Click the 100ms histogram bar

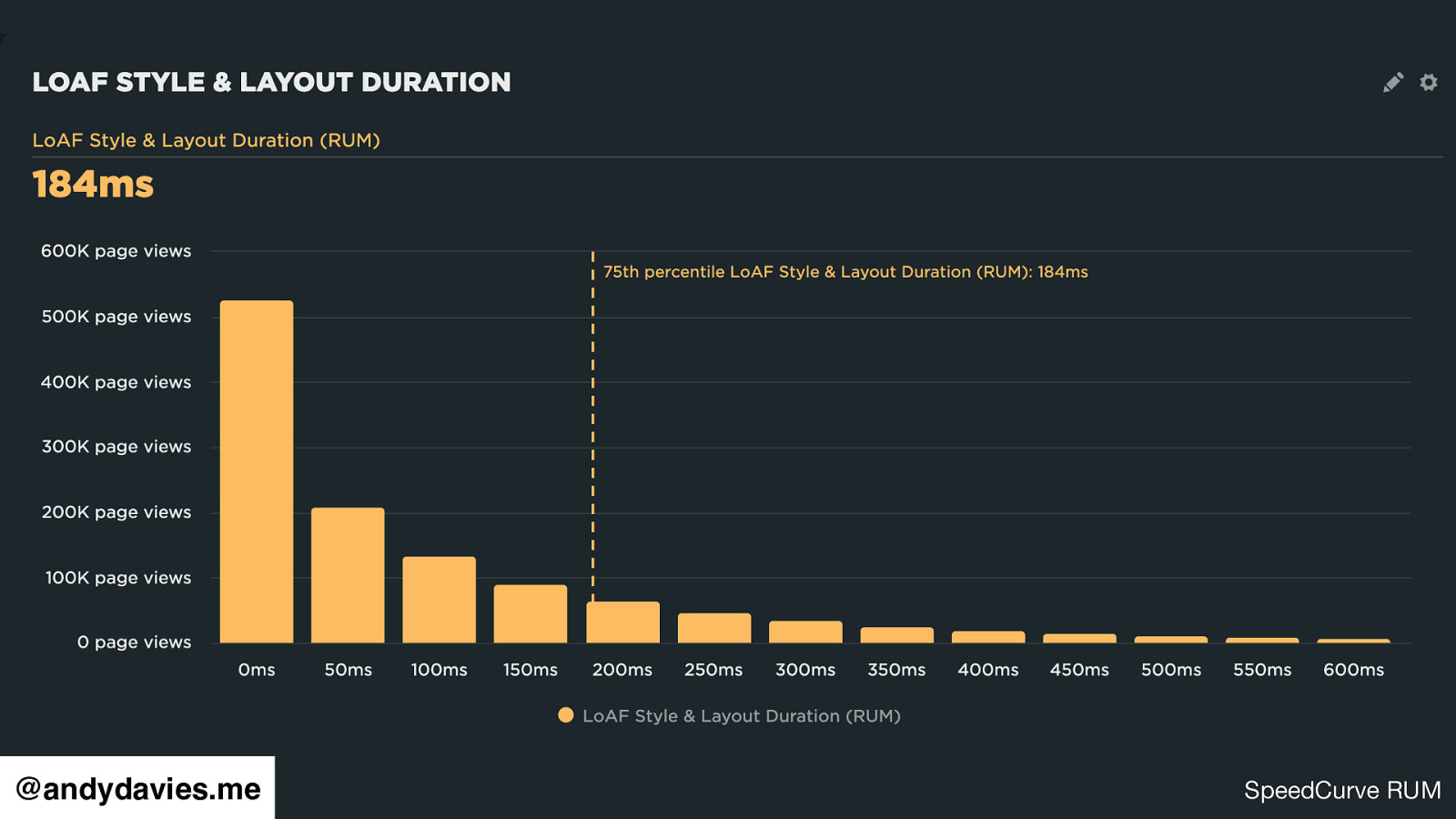439,600
